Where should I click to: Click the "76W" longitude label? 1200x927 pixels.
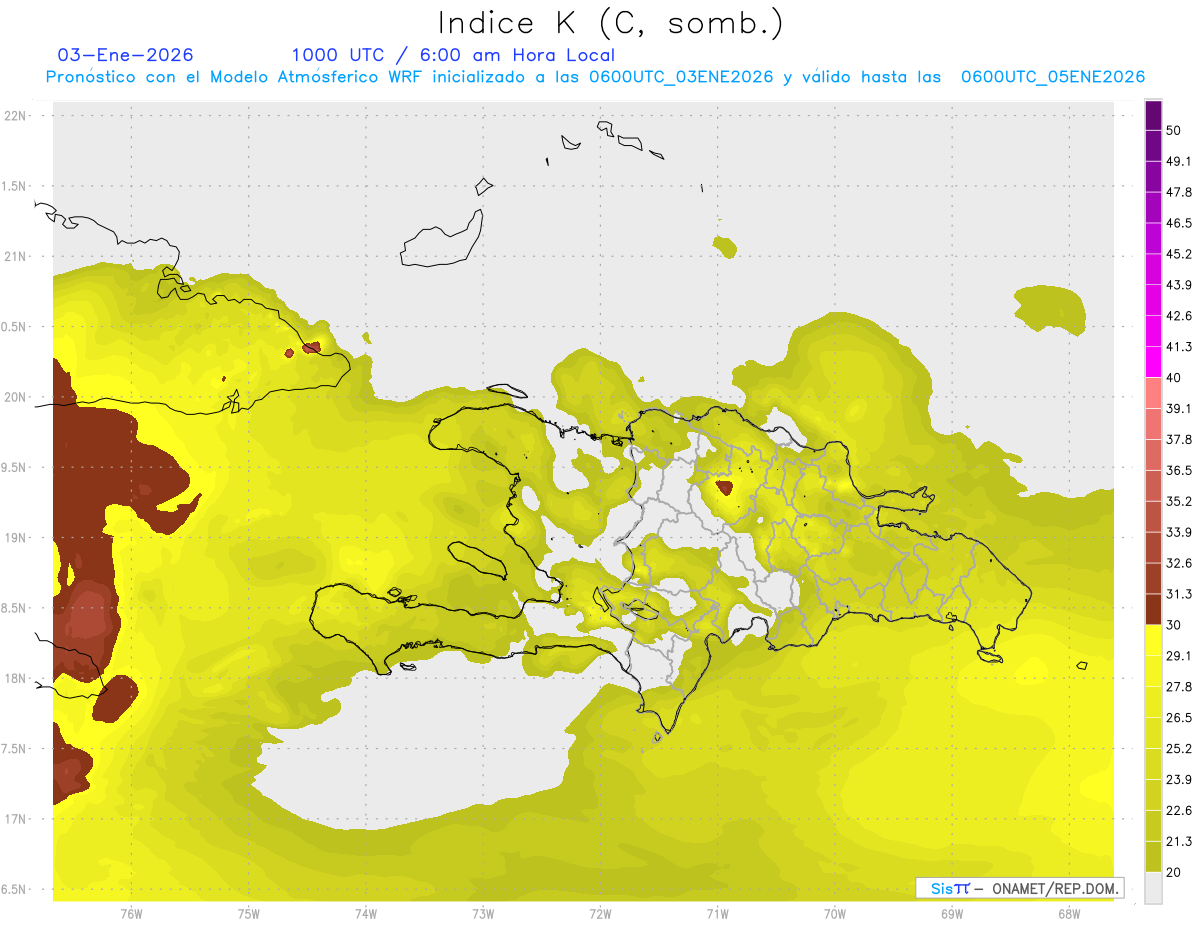[131, 914]
